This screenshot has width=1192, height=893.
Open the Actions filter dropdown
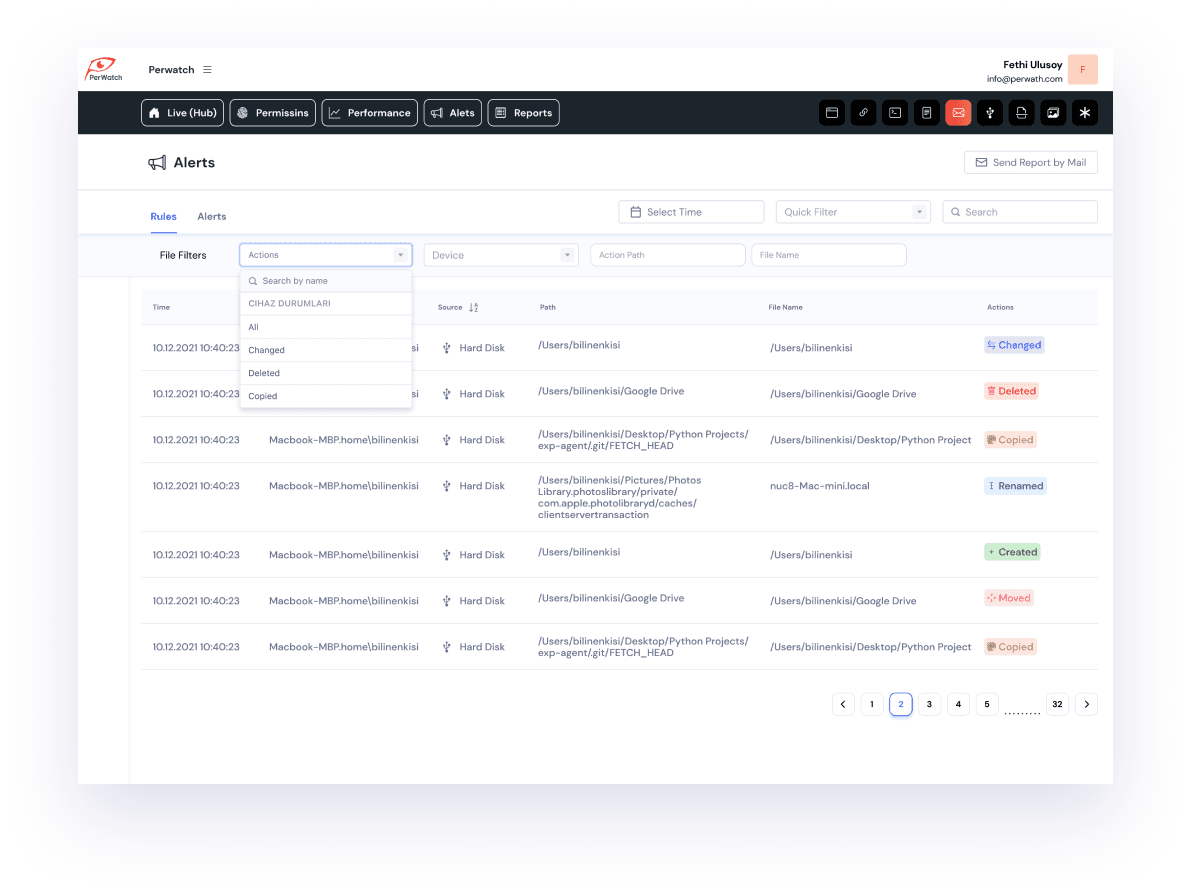325,254
